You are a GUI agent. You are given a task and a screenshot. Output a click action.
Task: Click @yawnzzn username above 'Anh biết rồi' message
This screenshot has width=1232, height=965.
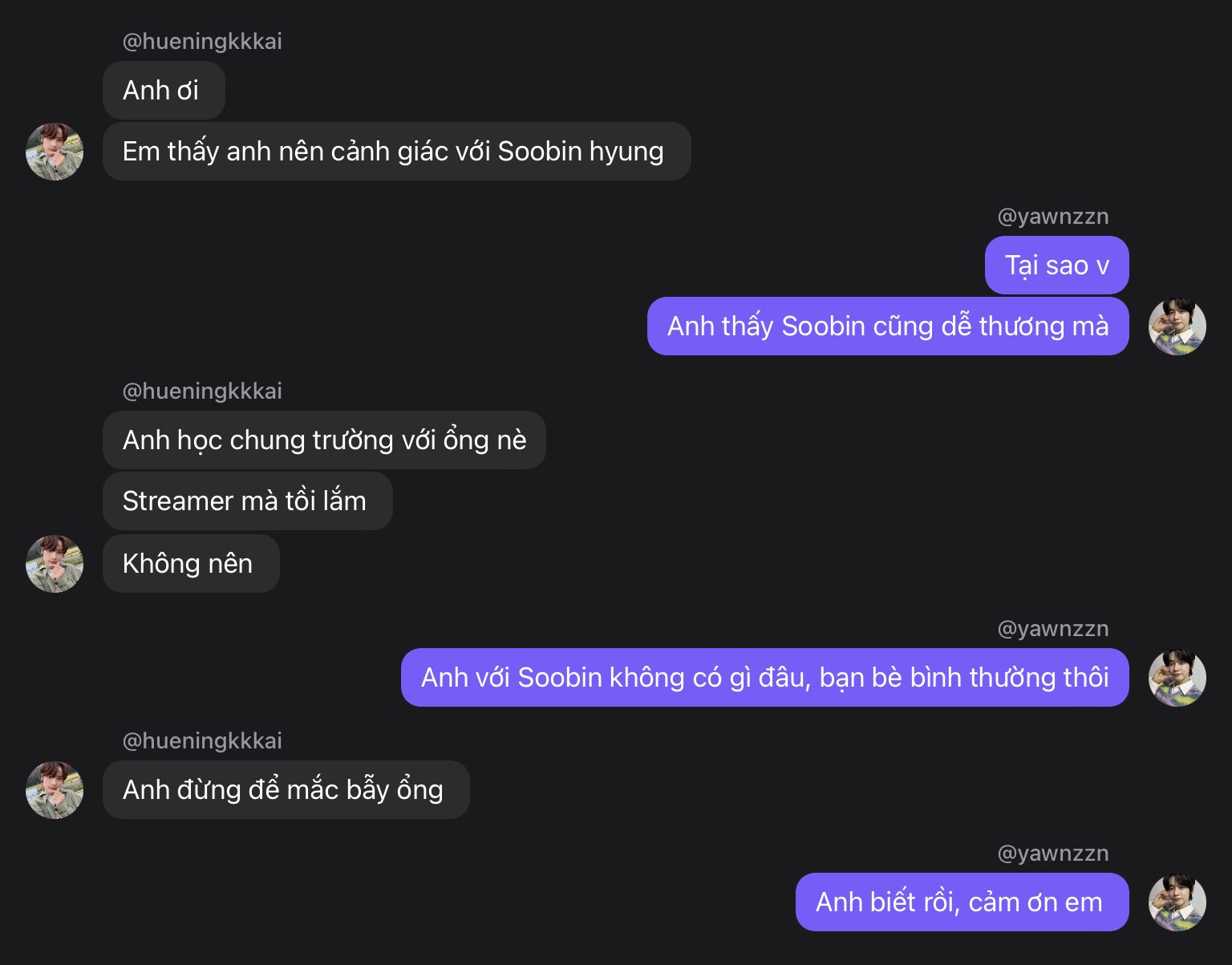coord(1052,853)
